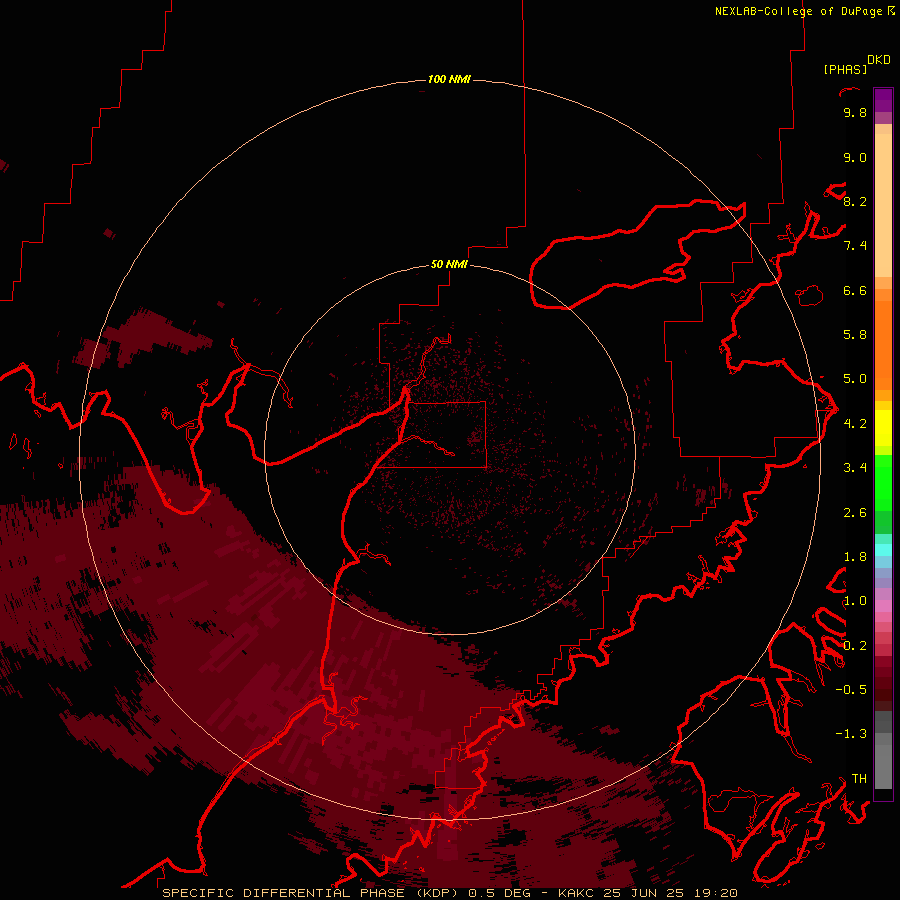900x900 pixels.
Task: Click the 9.0 scale value
Action: (x=855, y=157)
